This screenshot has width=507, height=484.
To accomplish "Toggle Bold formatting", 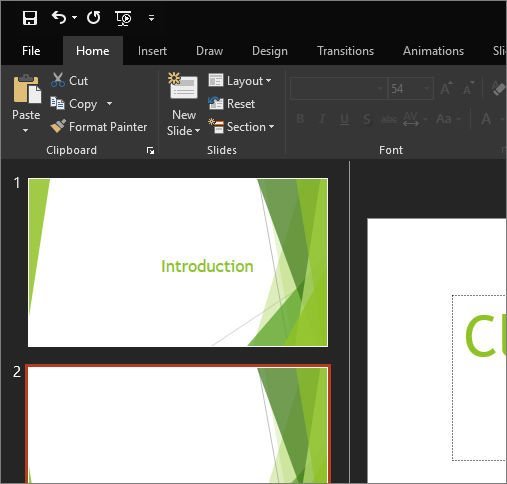I will (x=300, y=119).
